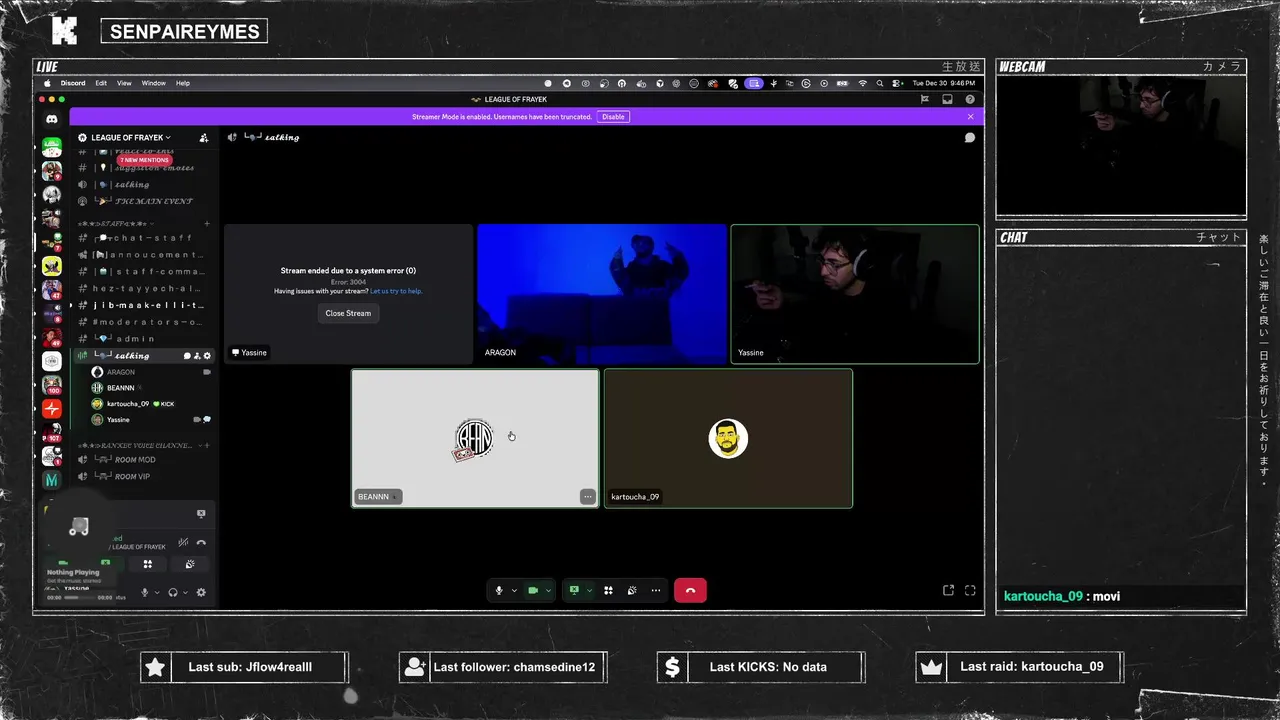Open BEANNN tile more options button
This screenshot has width=1280, height=720.
click(x=588, y=497)
